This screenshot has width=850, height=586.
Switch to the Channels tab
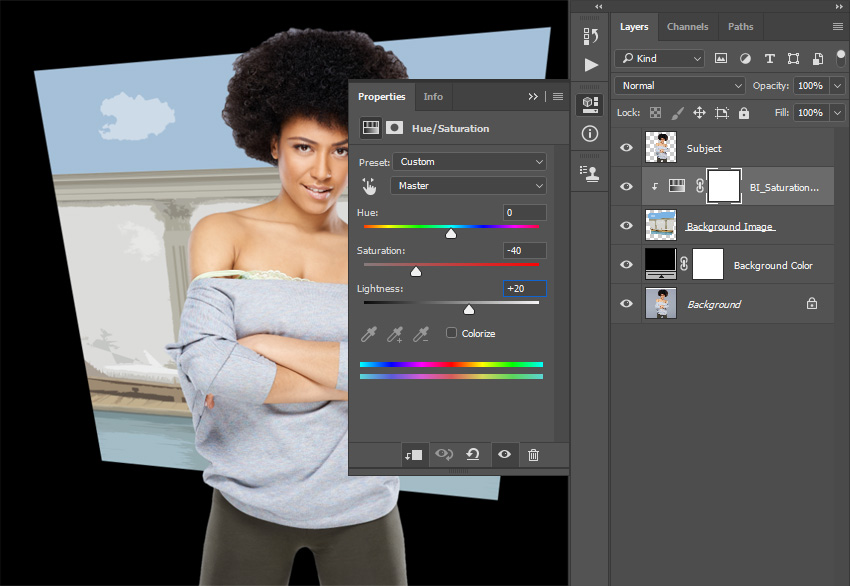(687, 27)
